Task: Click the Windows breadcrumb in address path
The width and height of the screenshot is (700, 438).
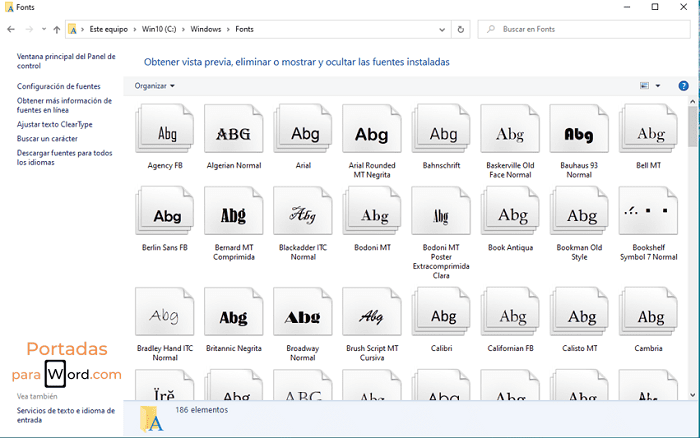Action: 204,30
